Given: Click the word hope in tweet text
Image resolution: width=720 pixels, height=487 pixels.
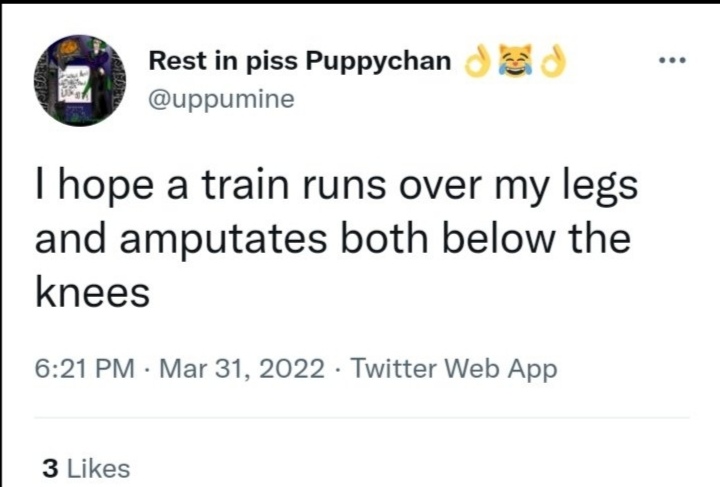Looking at the screenshot, I should (106, 187).
